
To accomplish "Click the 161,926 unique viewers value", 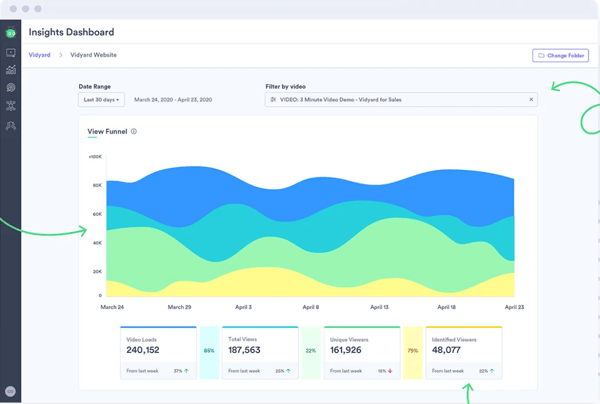I will click(346, 350).
